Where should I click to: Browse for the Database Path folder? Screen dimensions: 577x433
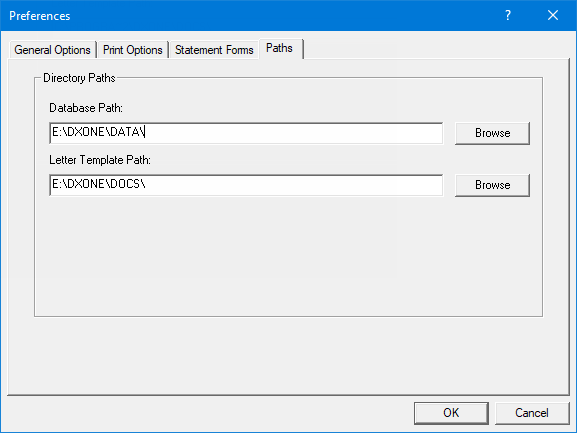click(492, 133)
